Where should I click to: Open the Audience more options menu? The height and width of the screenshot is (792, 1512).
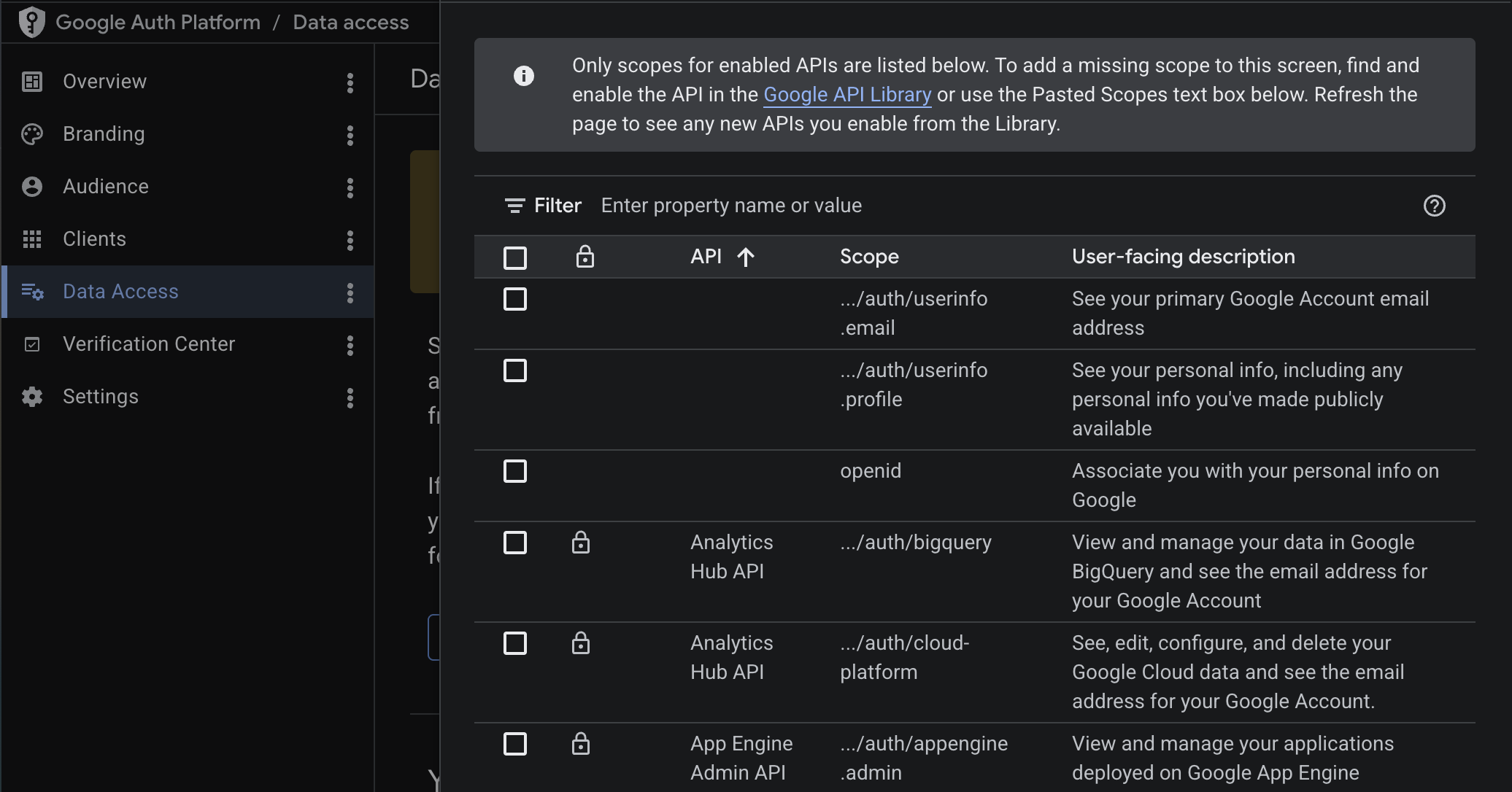point(350,187)
